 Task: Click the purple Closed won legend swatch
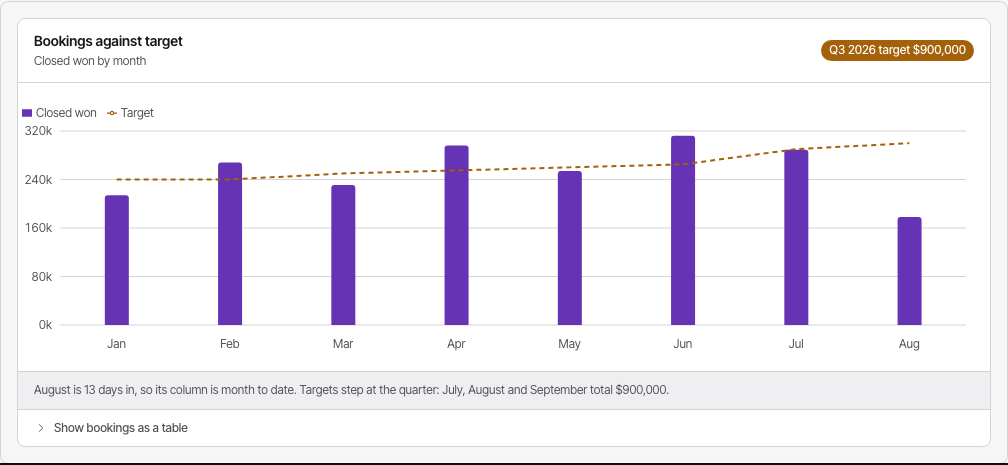click(x=27, y=113)
